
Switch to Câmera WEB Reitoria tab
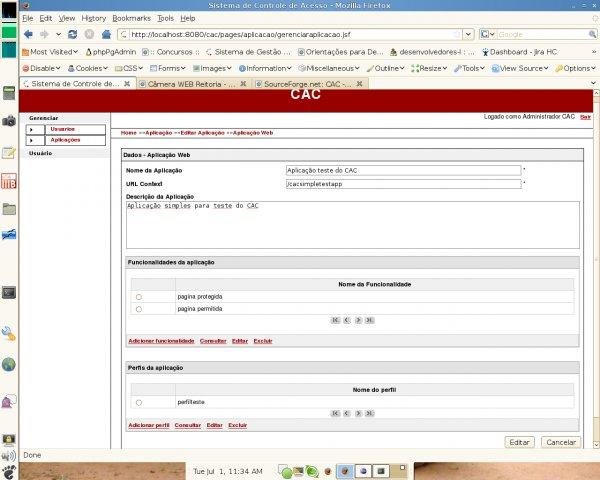tap(193, 84)
